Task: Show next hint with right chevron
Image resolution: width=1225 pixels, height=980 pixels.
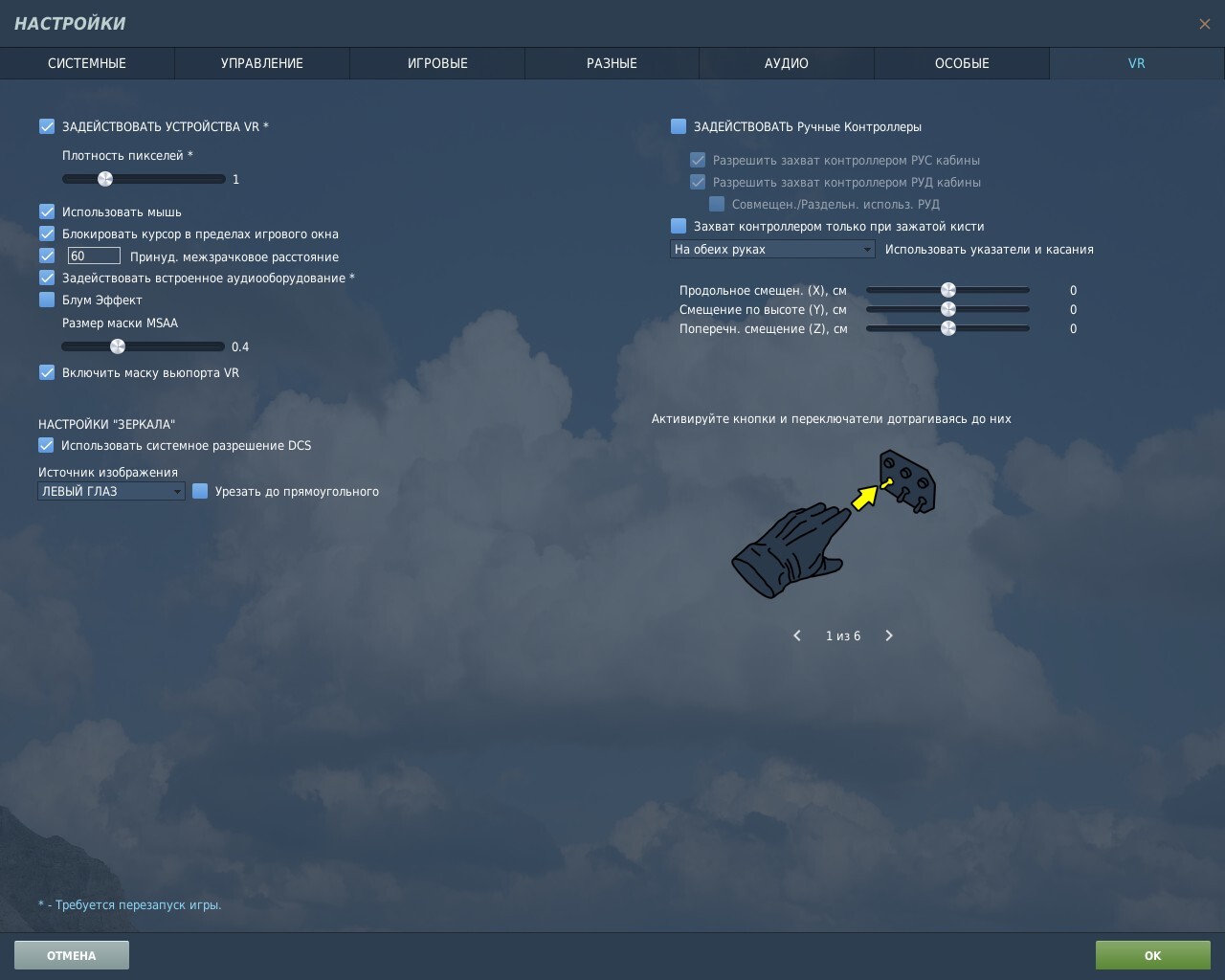Action: click(x=889, y=635)
